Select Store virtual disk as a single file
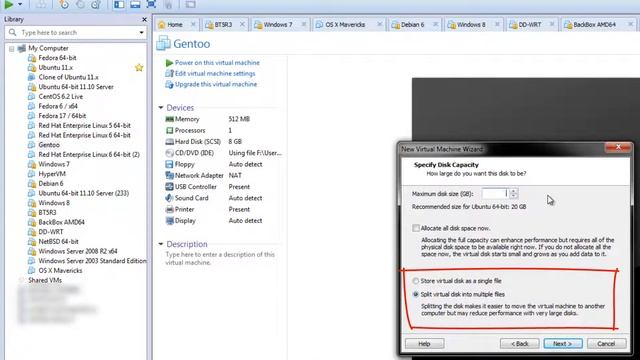 [416, 281]
